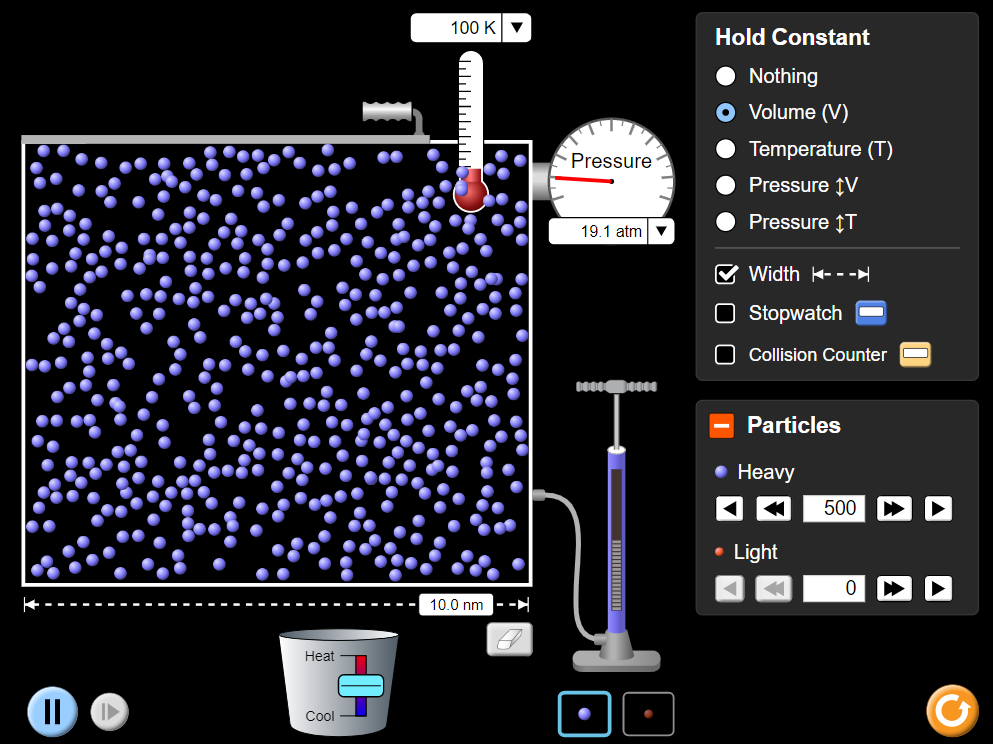Click the eraser icon to clear particles
The width and height of the screenshot is (993, 744).
point(510,639)
